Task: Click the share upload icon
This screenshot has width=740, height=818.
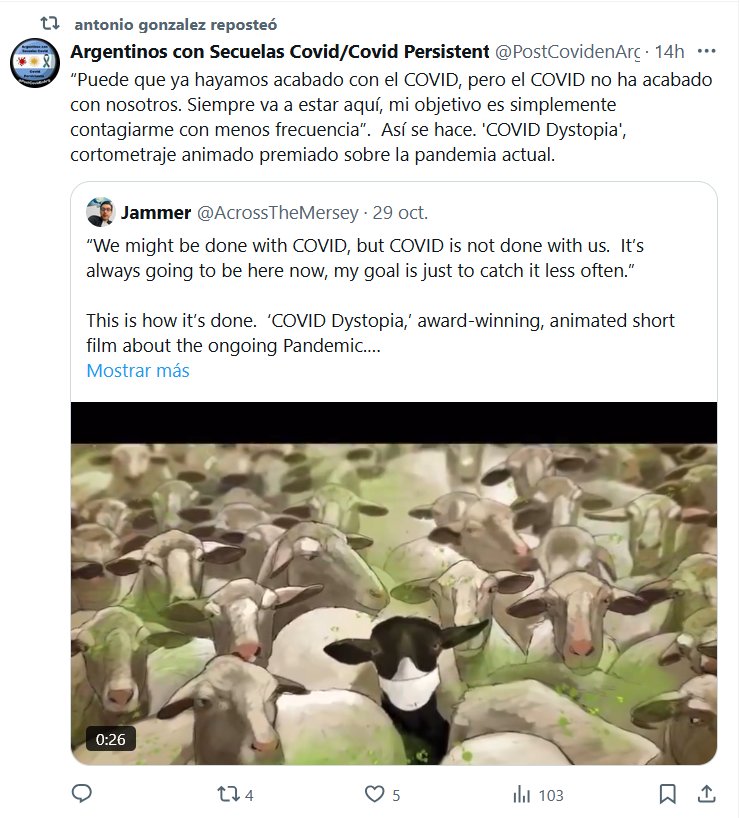Action: pyautogui.click(x=705, y=794)
